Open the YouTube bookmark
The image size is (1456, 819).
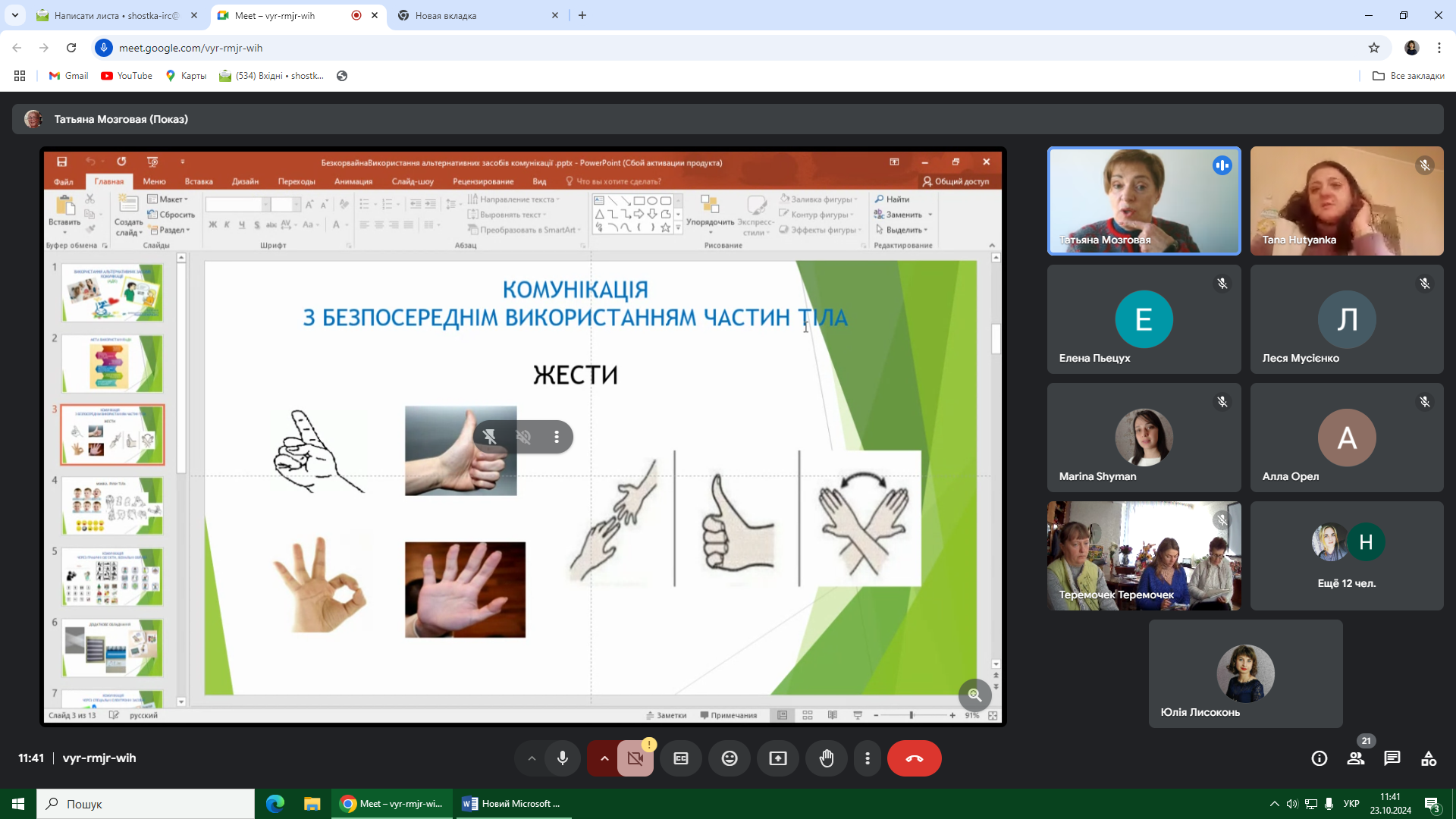coord(127,76)
